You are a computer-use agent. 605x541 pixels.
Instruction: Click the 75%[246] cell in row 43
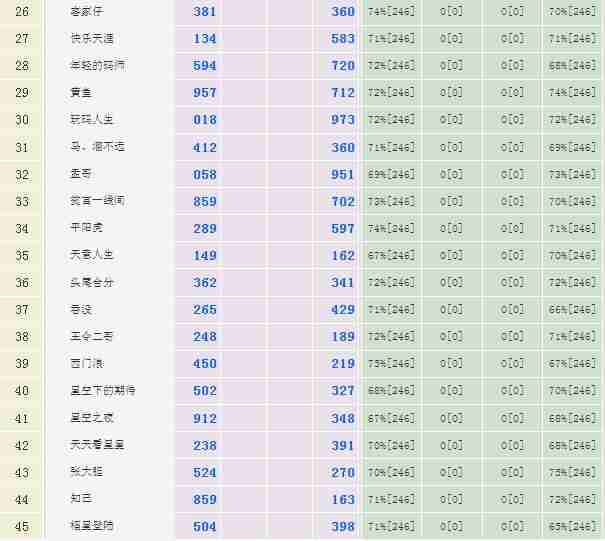coord(573,472)
